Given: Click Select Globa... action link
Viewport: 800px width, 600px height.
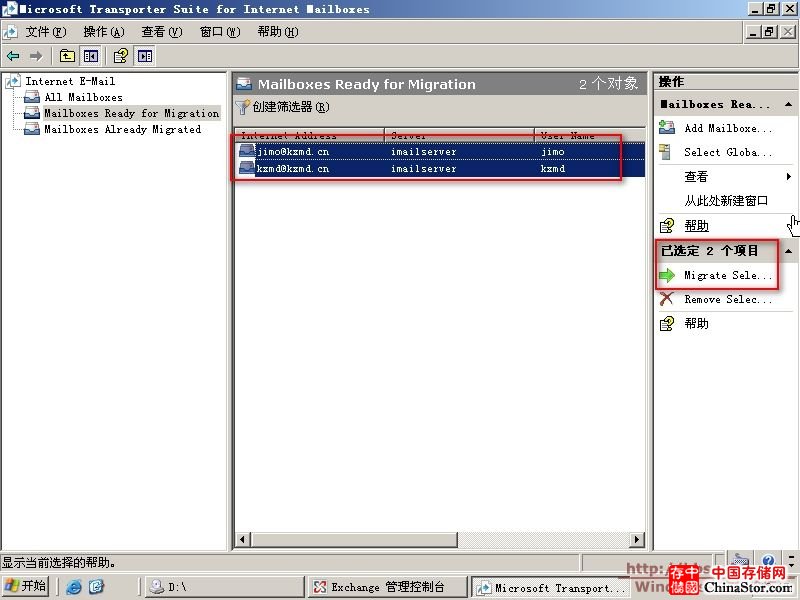Looking at the screenshot, I should pos(729,152).
